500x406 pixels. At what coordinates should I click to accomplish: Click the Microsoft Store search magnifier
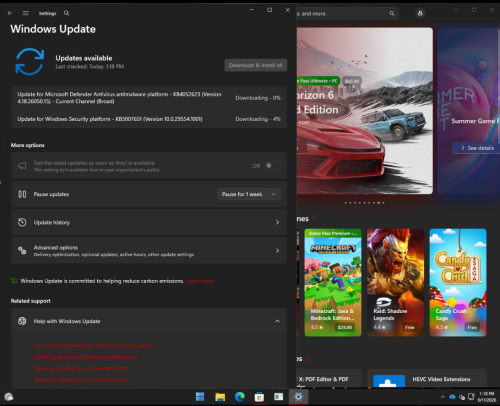pyautogui.click(x=392, y=13)
